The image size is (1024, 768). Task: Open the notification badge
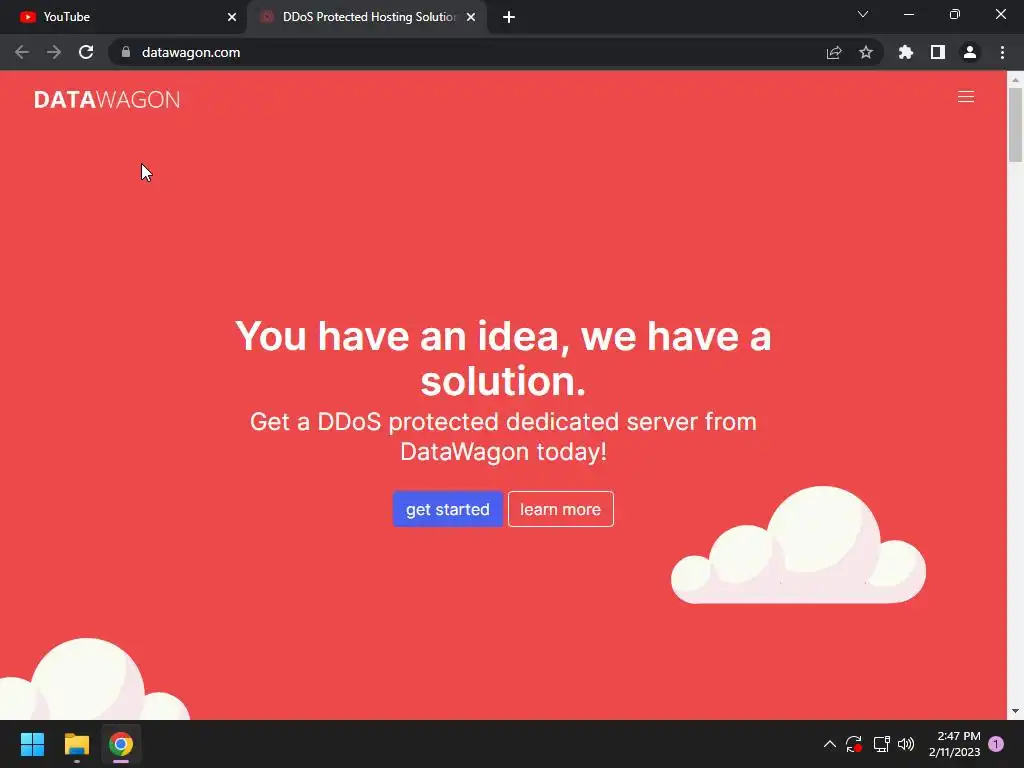click(996, 744)
